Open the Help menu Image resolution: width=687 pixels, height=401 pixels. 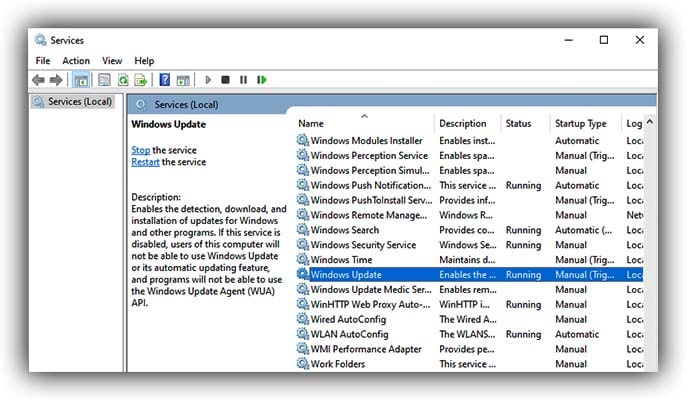coord(144,60)
